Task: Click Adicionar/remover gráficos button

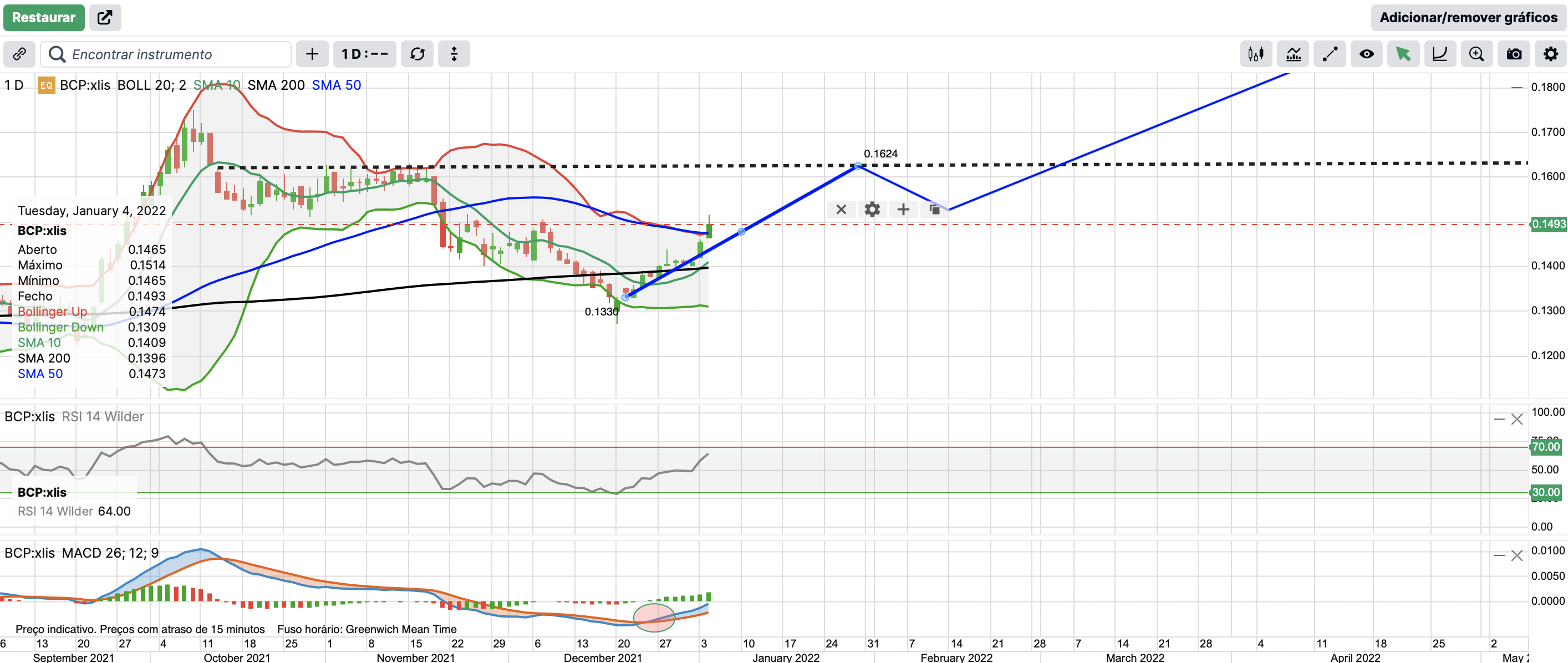Action: (1468, 17)
